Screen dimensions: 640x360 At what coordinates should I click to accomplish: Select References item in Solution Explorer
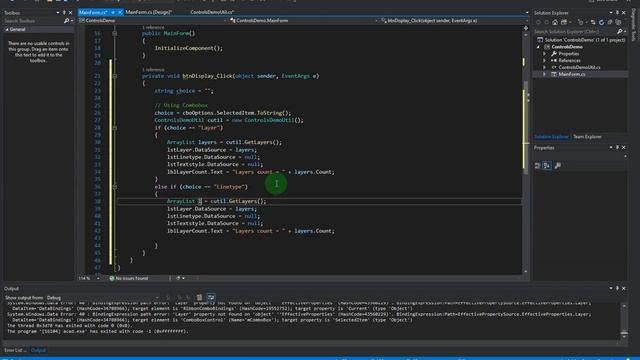tap(569, 60)
